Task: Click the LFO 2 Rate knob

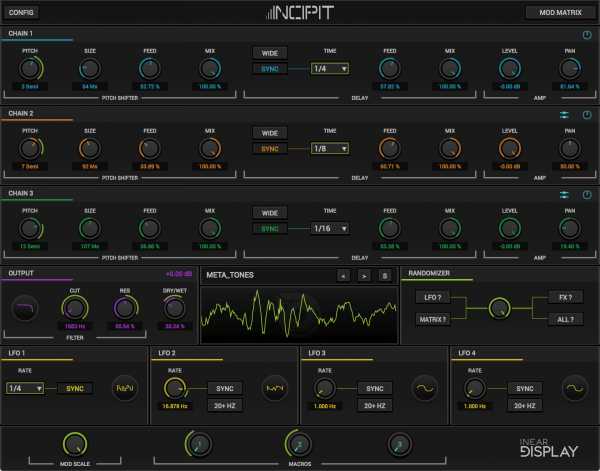Action: point(175,388)
